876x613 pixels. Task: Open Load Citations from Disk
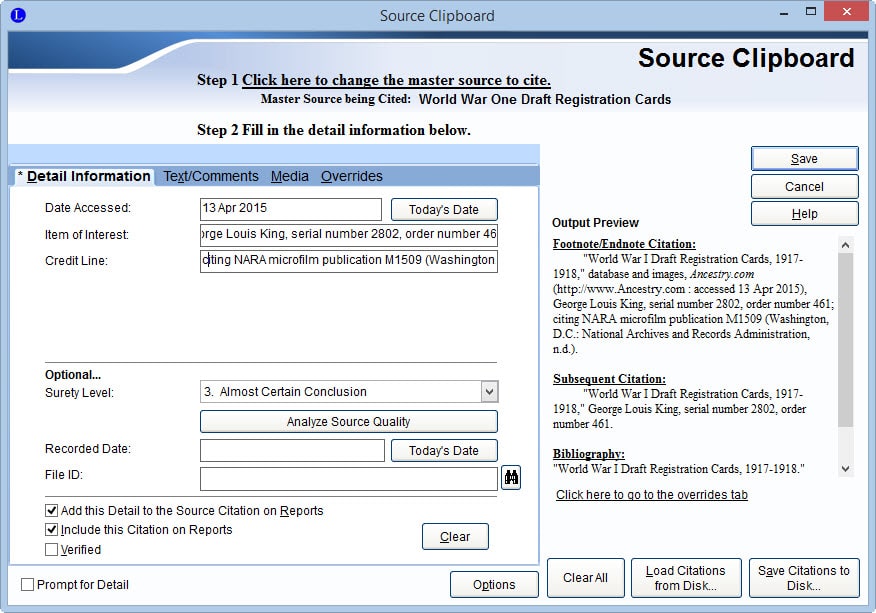(x=686, y=578)
